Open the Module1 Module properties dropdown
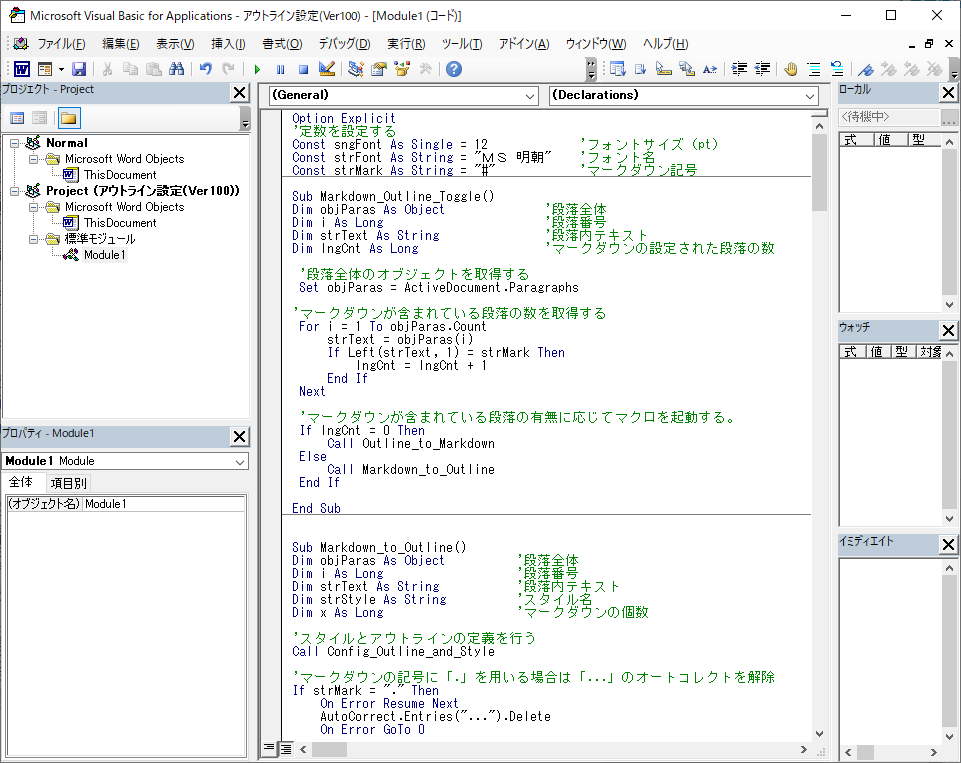 tap(240, 461)
